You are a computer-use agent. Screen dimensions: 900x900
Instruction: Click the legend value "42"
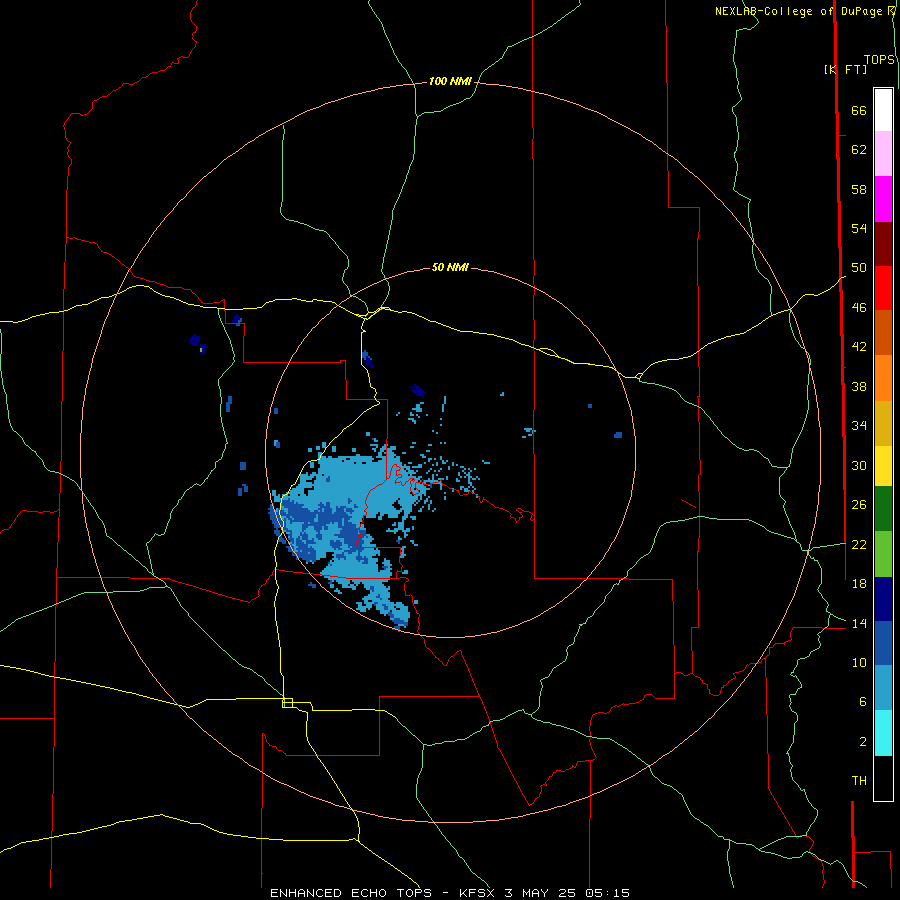859,347
